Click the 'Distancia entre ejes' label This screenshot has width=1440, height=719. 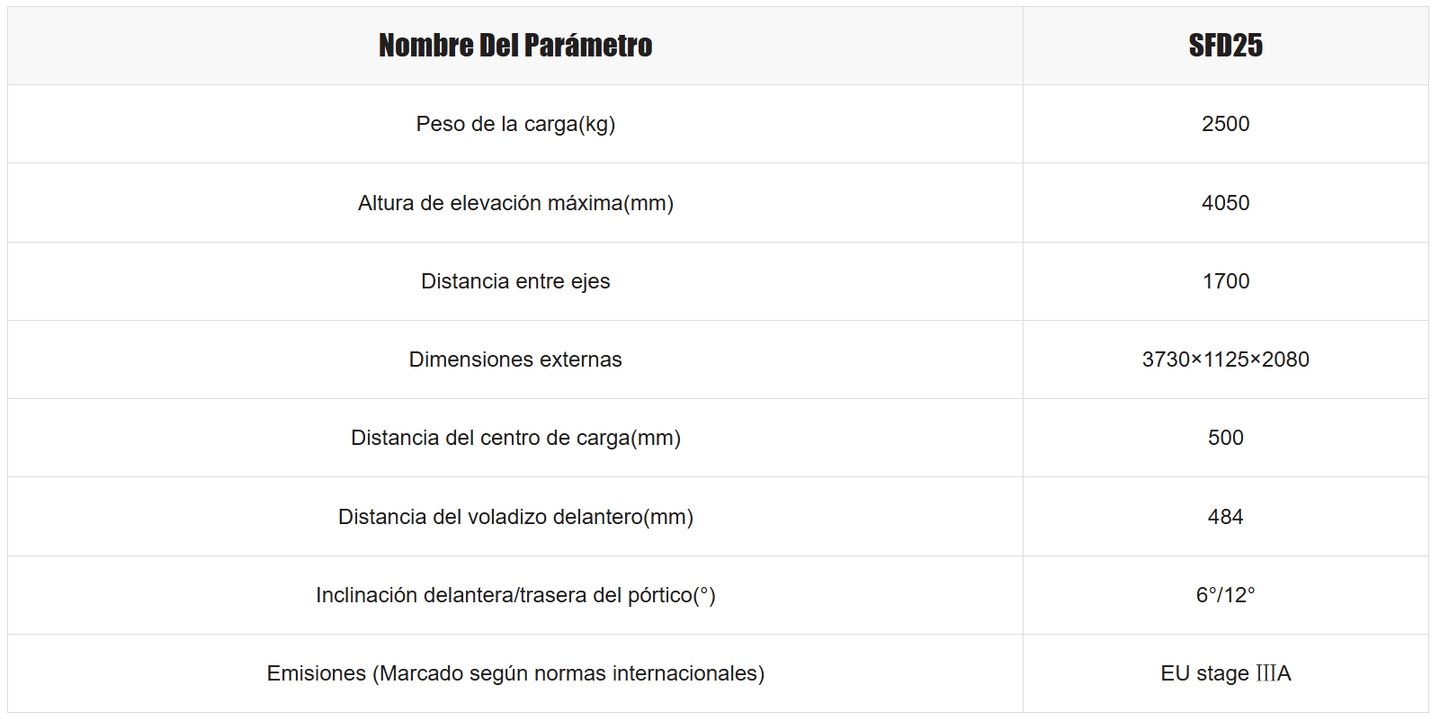[x=515, y=281]
